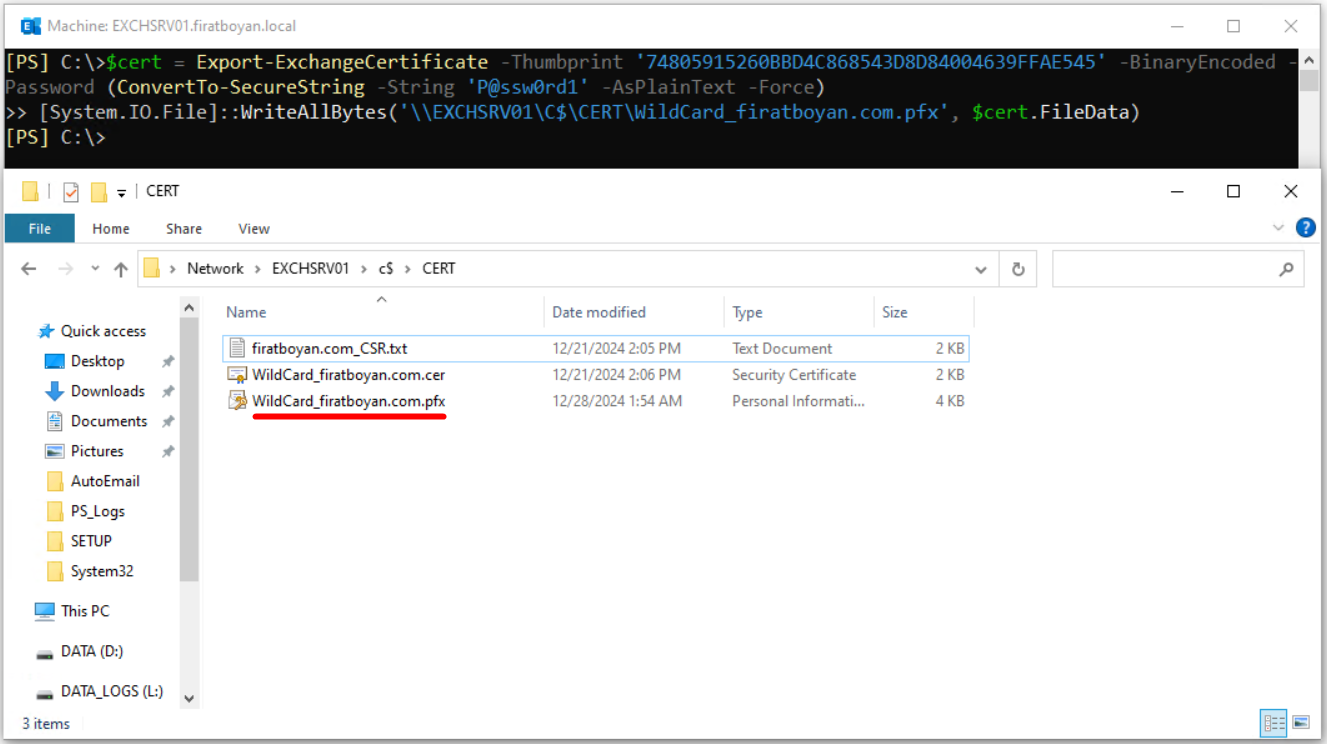The image size is (1327, 744).
Task: Click the 4 KB size cell
Action: click(950, 401)
